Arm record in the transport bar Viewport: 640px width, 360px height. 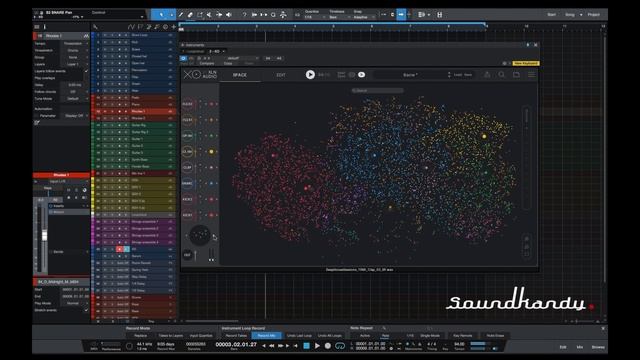(327, 346)
